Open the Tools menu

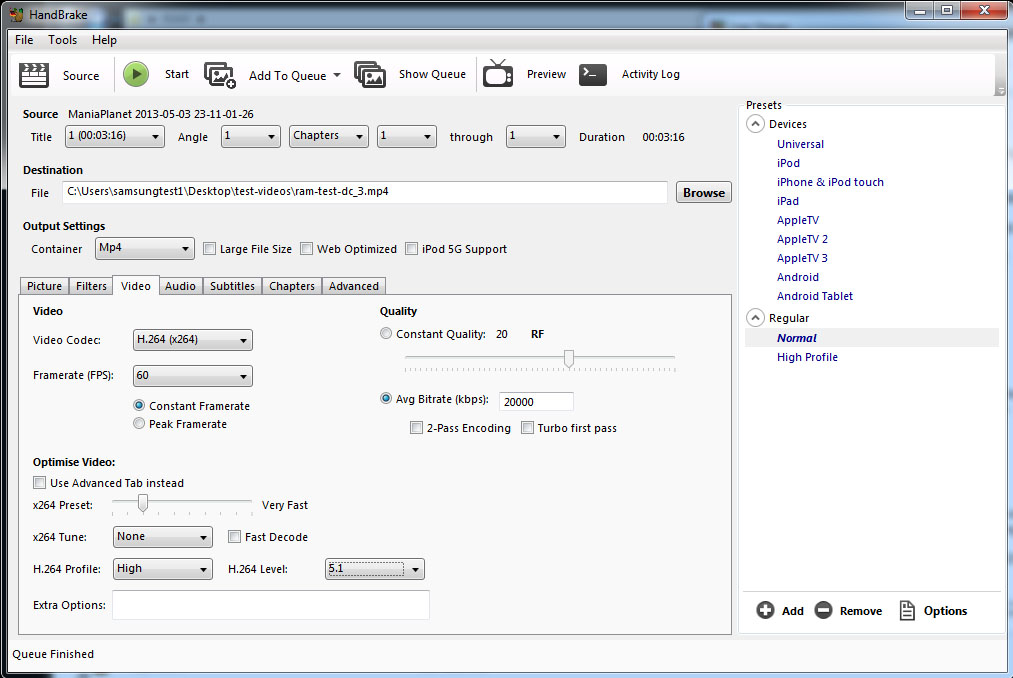pyautogui.click(x=62, y=39)
